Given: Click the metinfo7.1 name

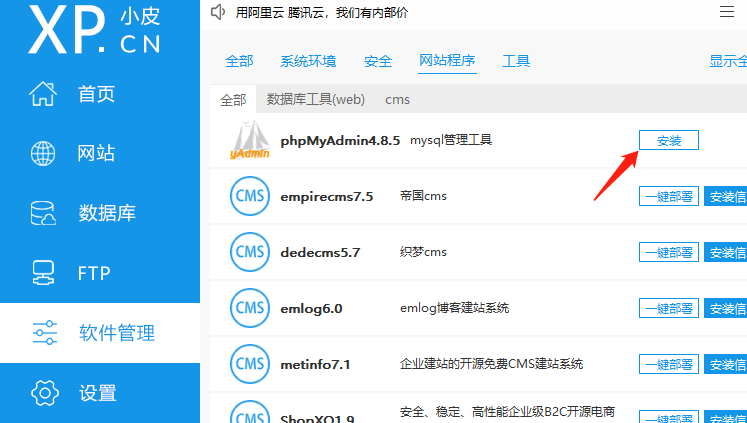Looking at the screenshot, I should point(315,365).
